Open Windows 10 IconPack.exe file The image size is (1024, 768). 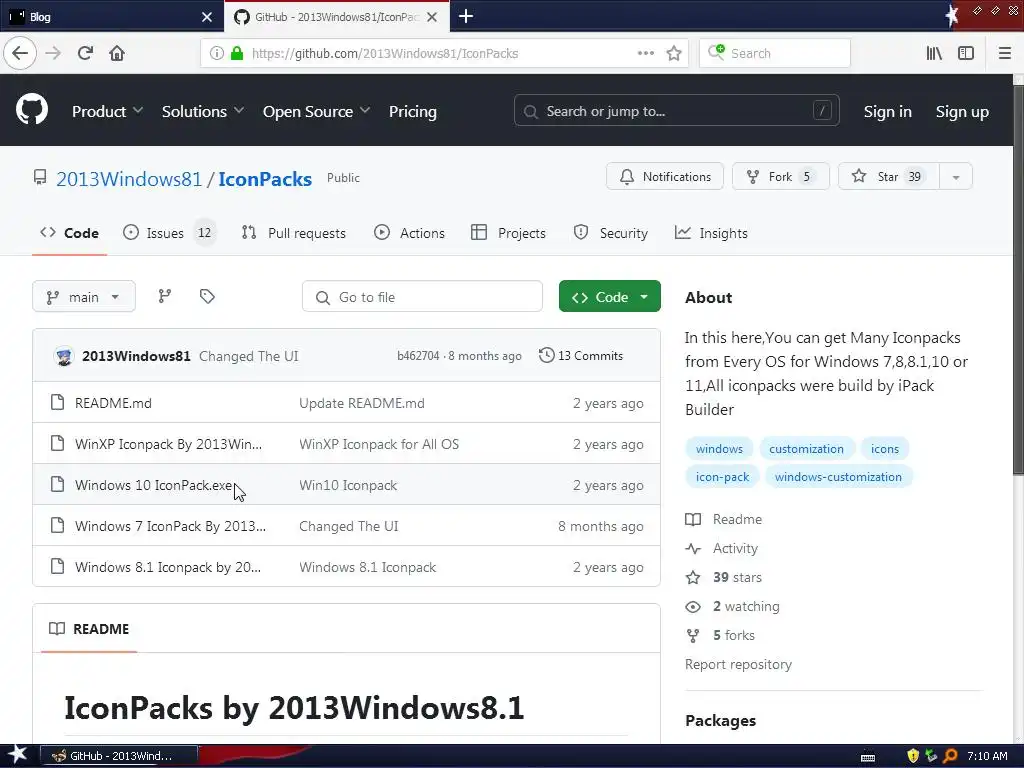[x=154, y=485]
